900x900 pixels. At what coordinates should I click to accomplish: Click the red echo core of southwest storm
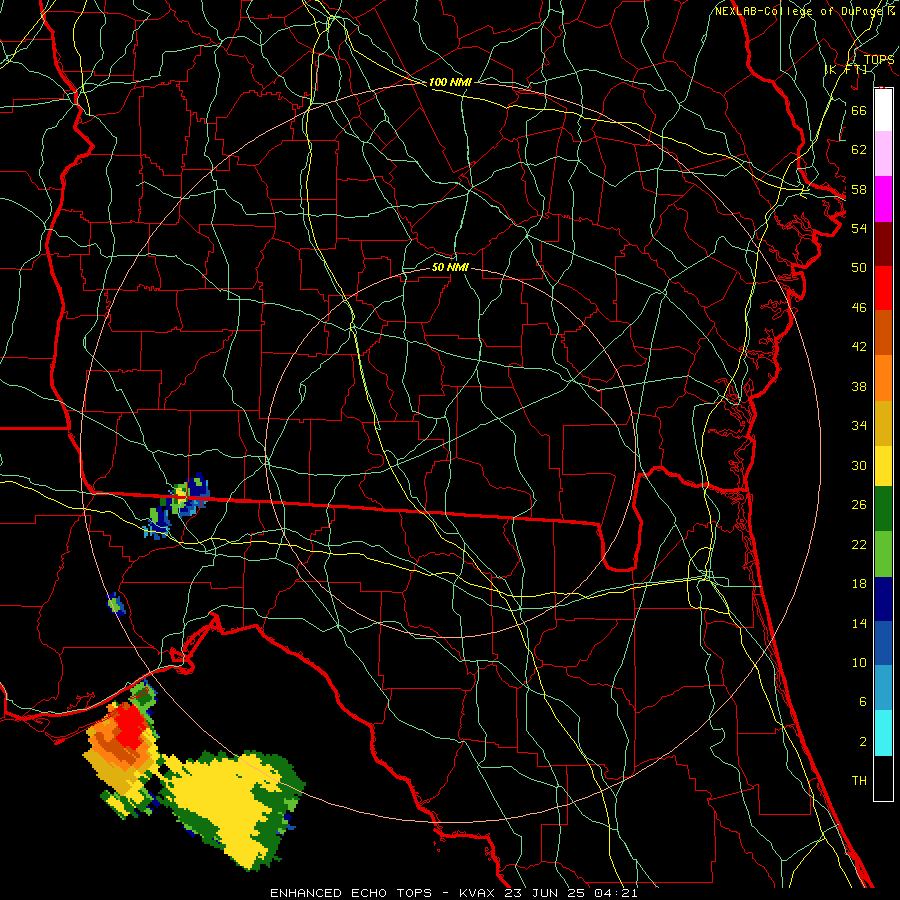[x=131, y=728]
